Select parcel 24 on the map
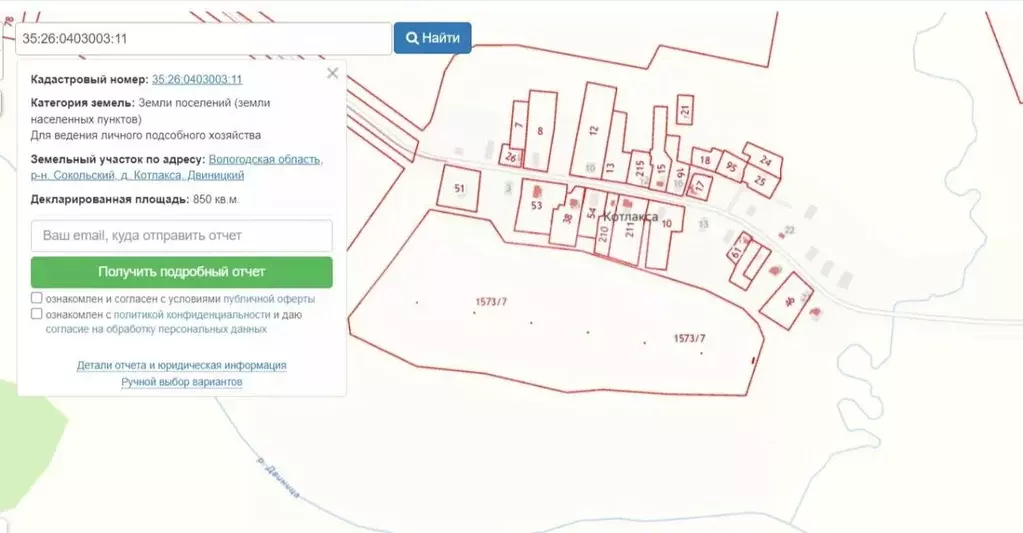 pyautogui.click(x=766, y=160)
